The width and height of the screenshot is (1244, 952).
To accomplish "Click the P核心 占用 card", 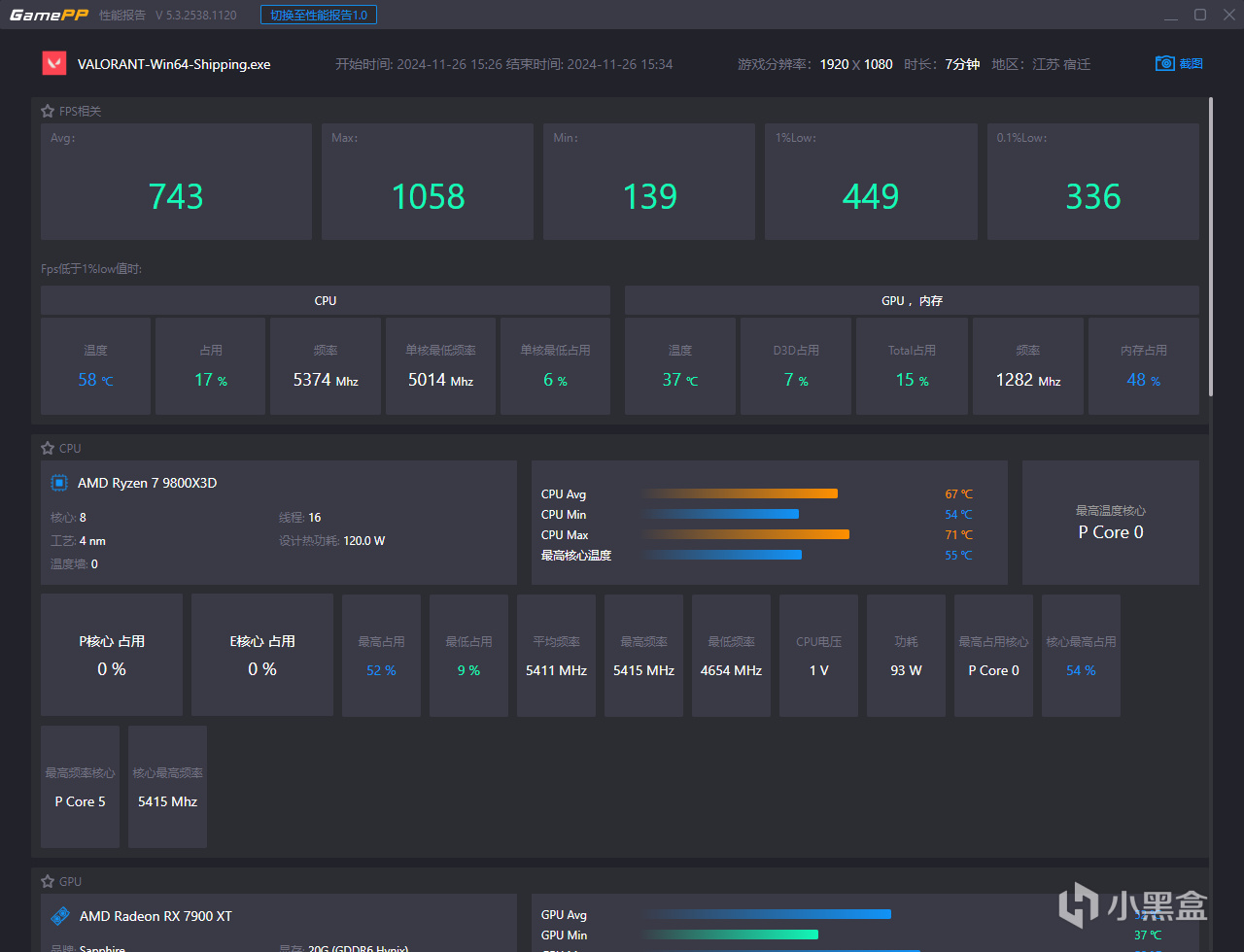I will 112,655.
